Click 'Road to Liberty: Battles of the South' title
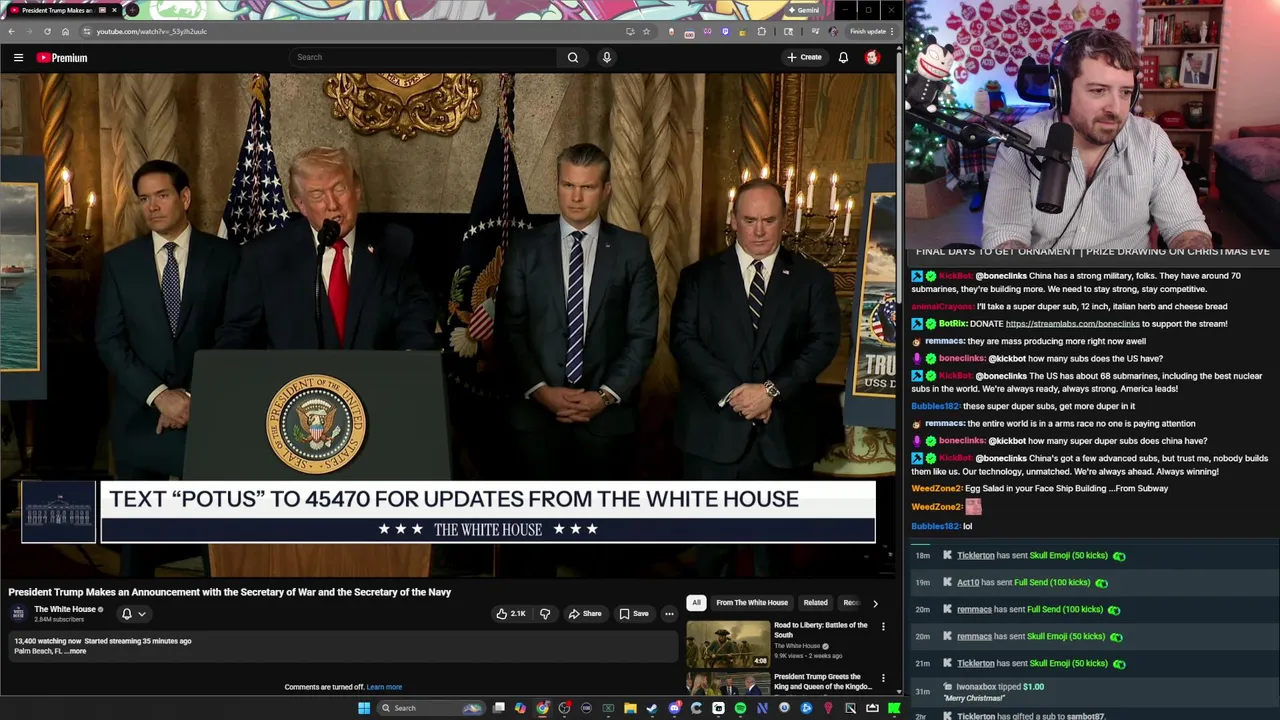Screen dimensions: 1280x720 click(x=821, y=630)
